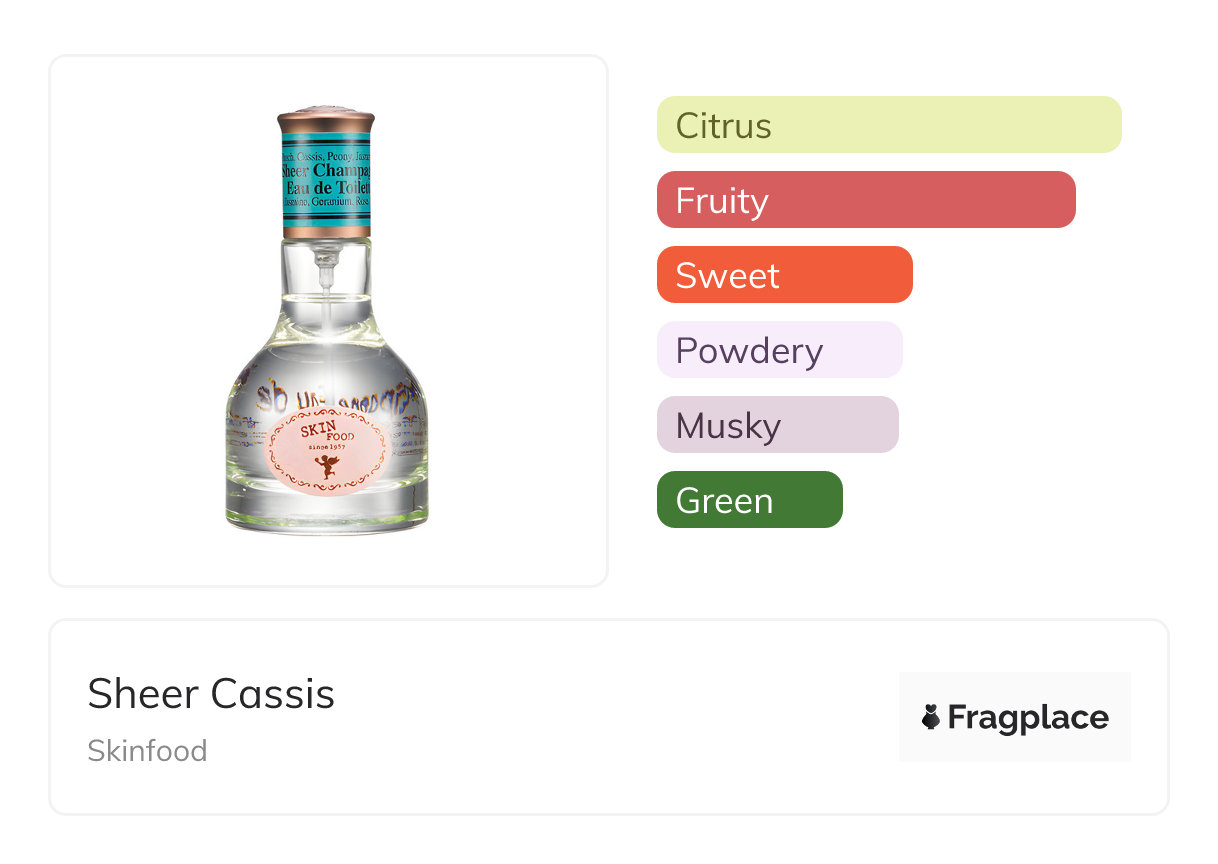This screenshot has height=864, width=1218.
Task: Choose the Sweet accord bar
Action: (784, 275)
